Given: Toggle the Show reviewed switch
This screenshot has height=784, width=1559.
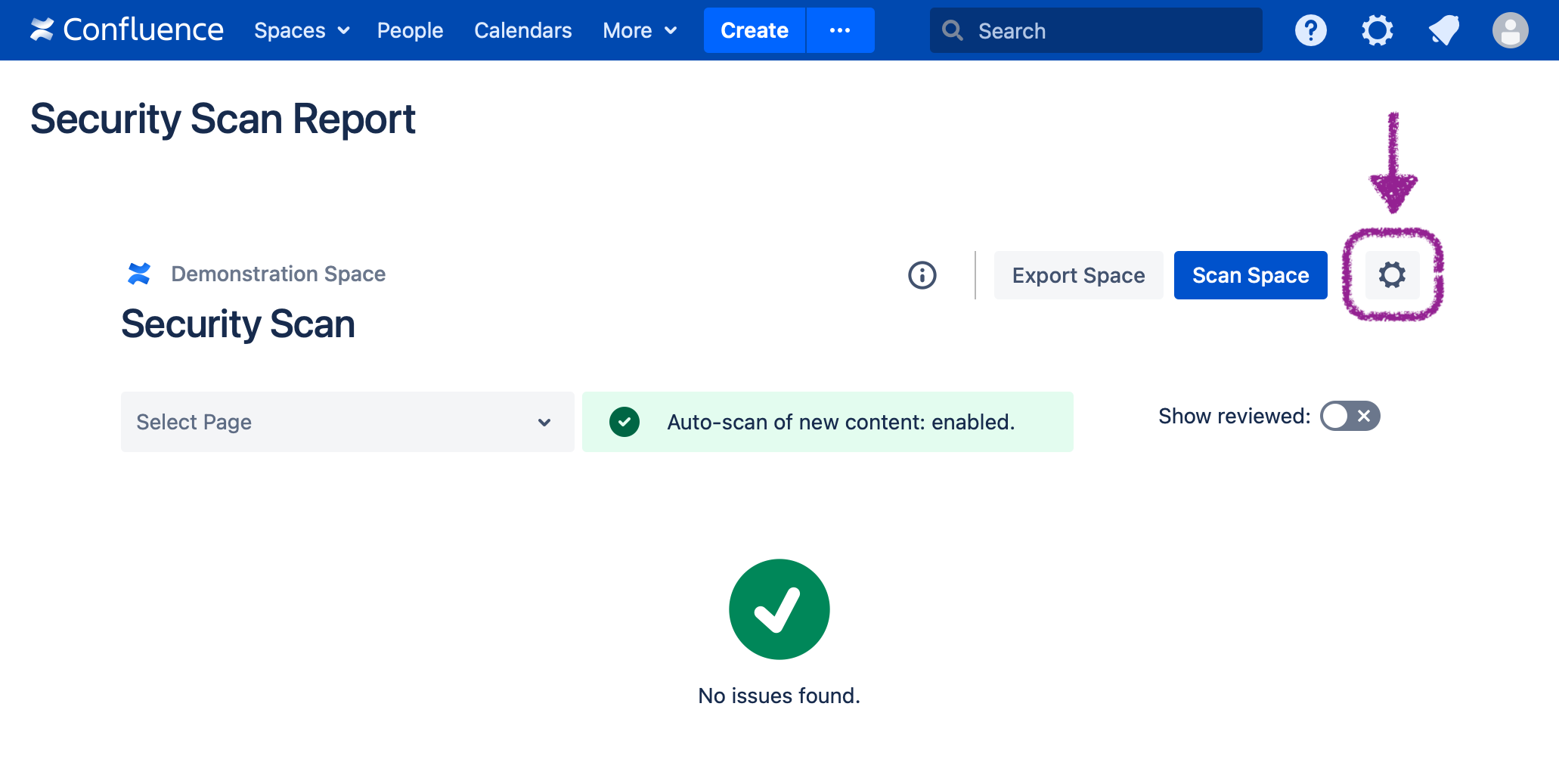Looking at the screenshot, I should (1350, 416).
